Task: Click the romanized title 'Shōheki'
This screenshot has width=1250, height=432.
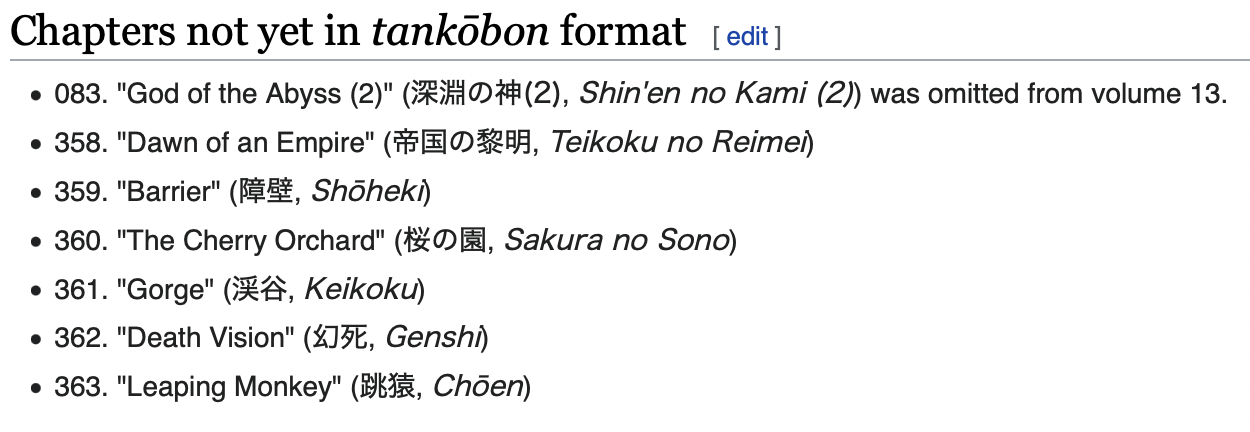Action: [x=367, y=192]
